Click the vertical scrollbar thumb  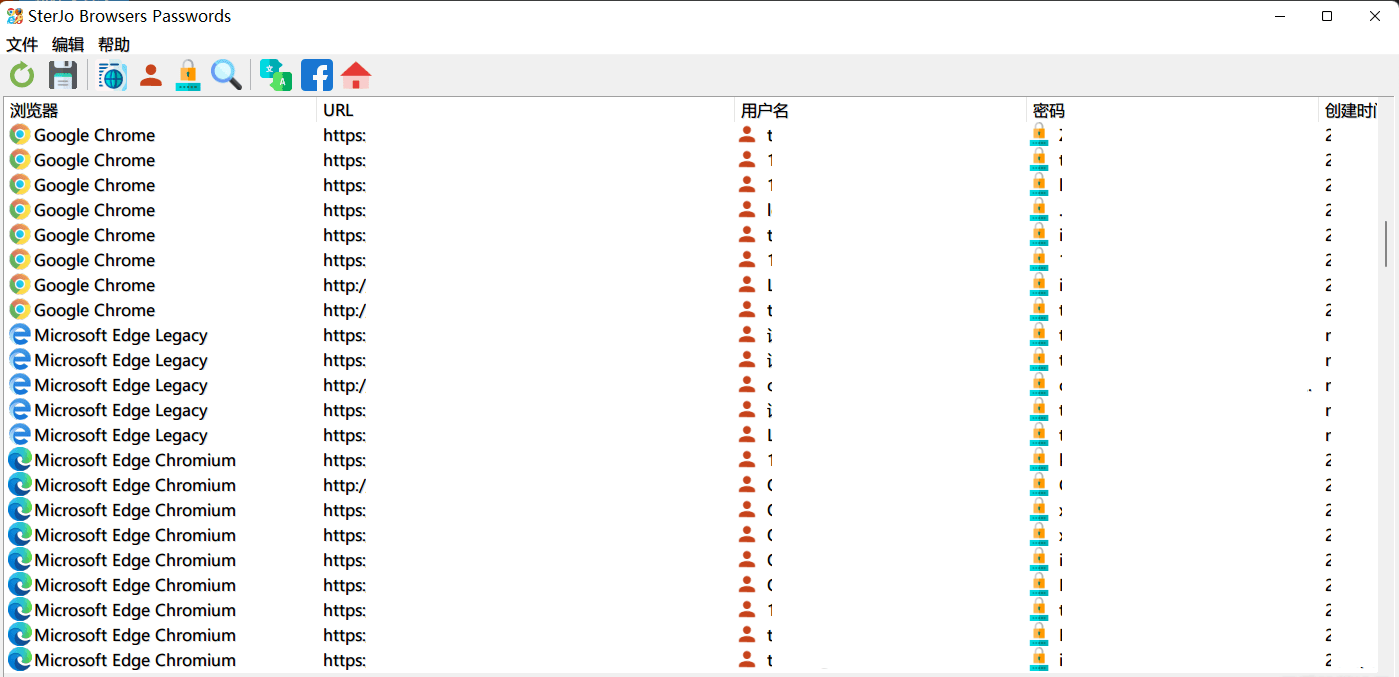pyautogui.click(x=1386, y=244)
